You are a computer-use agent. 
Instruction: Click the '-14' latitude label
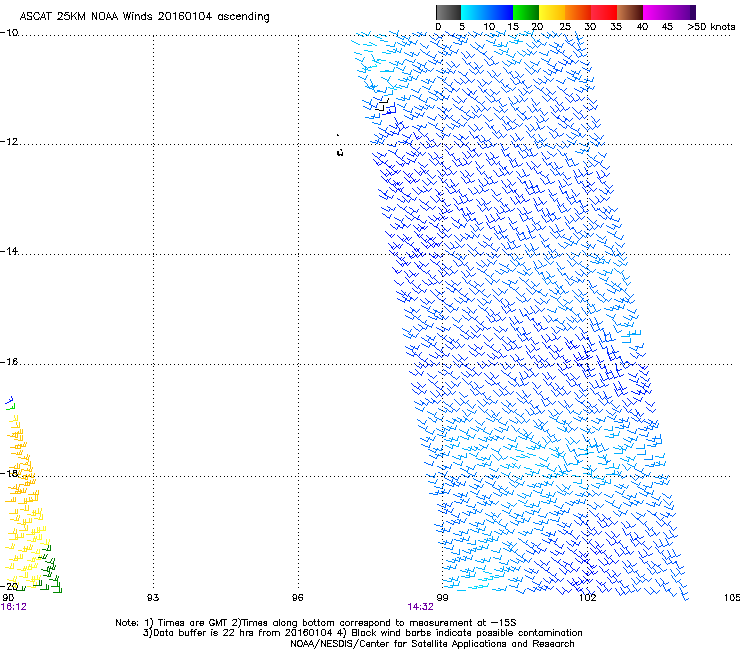[x=9, y=251]
